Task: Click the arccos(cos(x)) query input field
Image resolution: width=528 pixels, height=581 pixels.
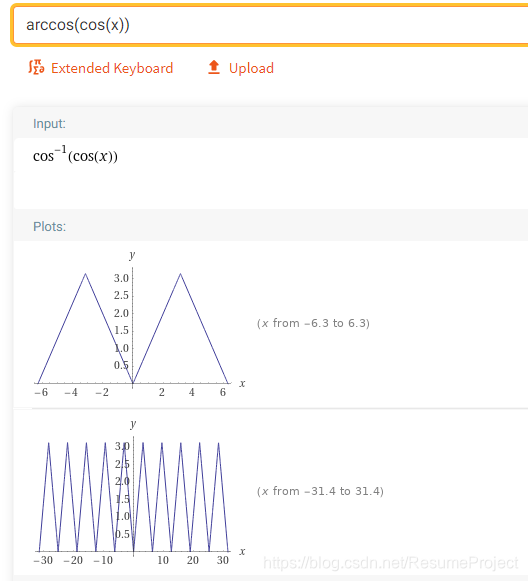Action: coord(270,25)
